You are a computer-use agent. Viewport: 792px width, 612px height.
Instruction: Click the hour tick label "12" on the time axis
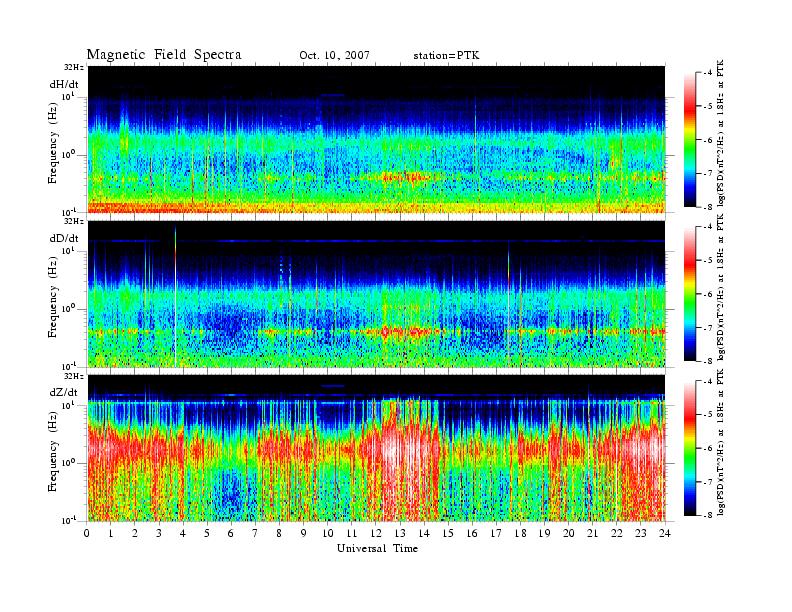click(x=376, y=533)
